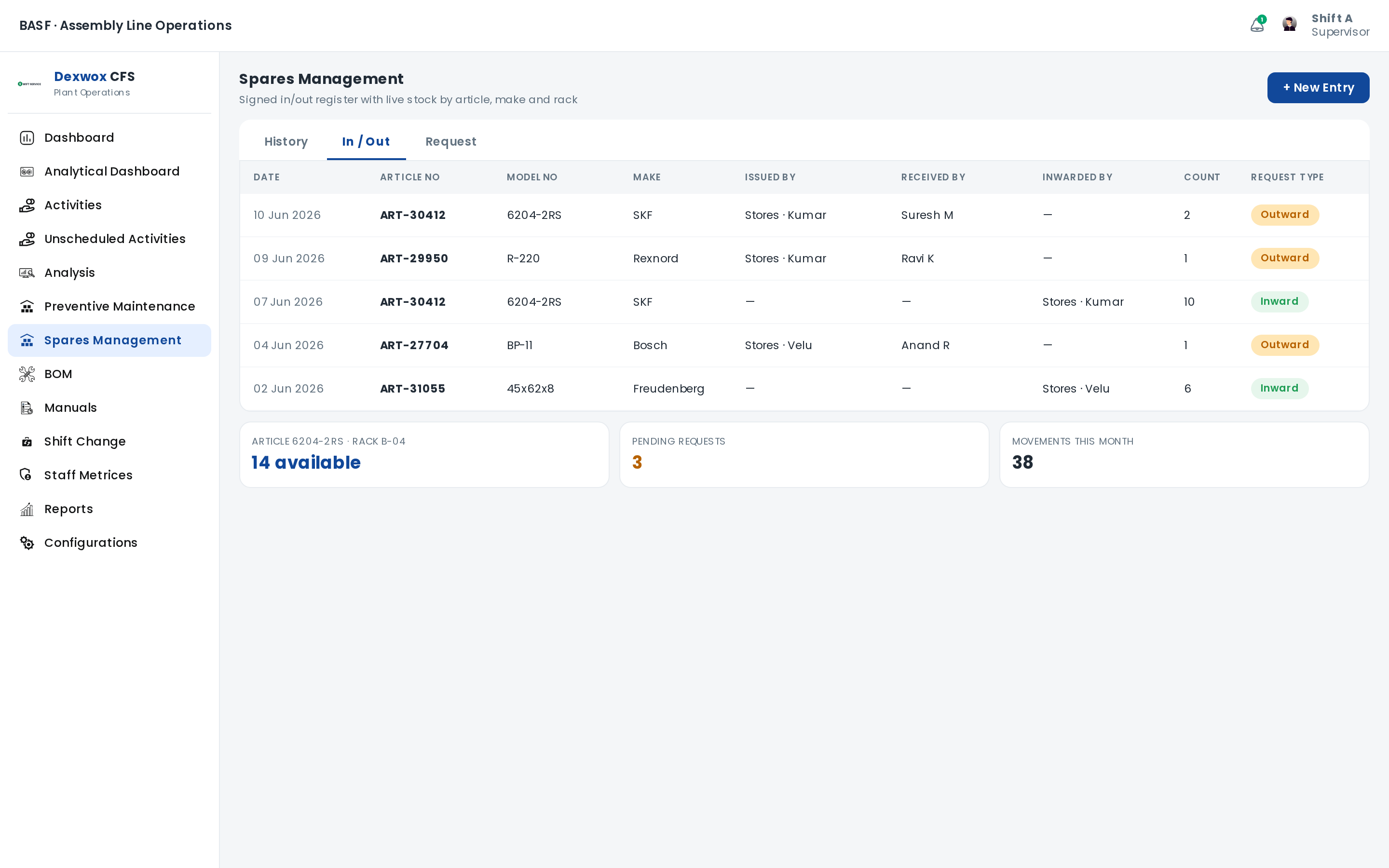Click the Dexwox CFS logo
1389x868 pixels.
click(29, 84)
